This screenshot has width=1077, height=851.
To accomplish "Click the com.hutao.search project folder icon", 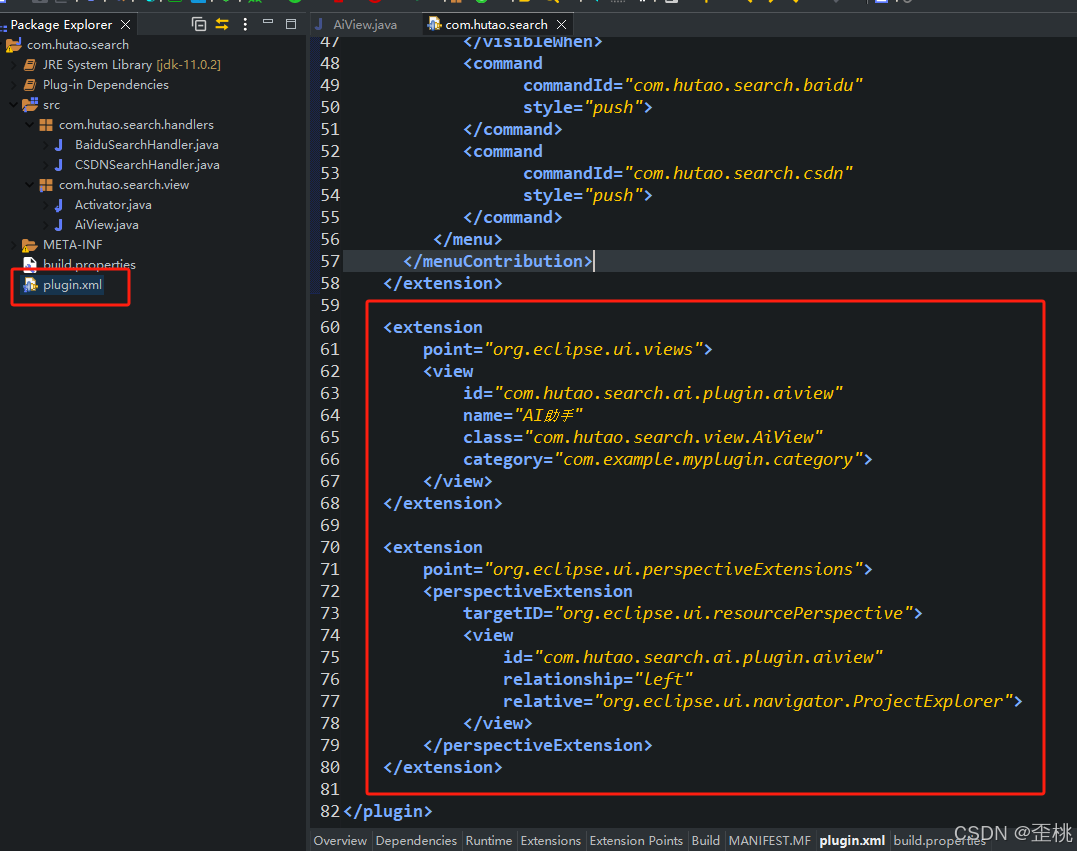I will 14,45.
